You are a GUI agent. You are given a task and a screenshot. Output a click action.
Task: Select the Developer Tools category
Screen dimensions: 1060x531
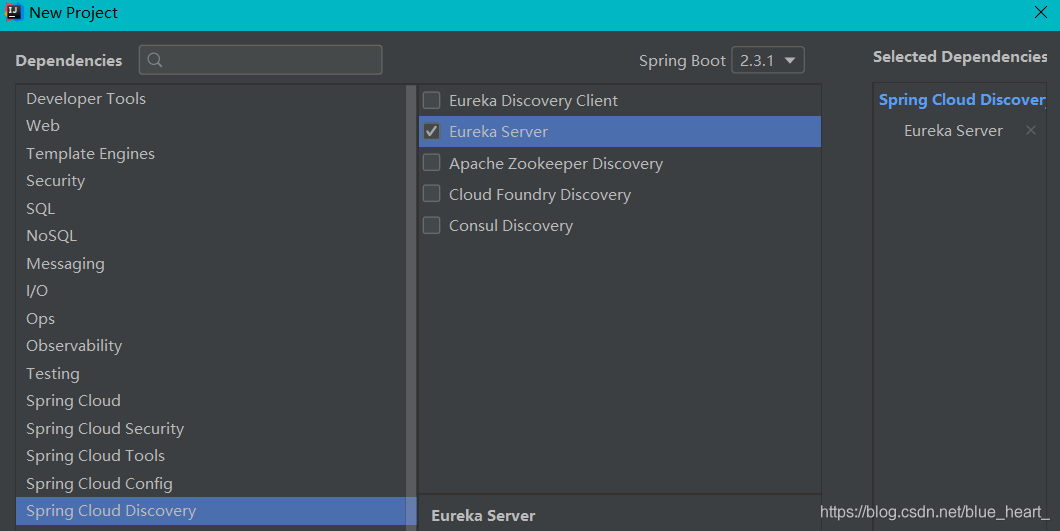coord(211,98)
